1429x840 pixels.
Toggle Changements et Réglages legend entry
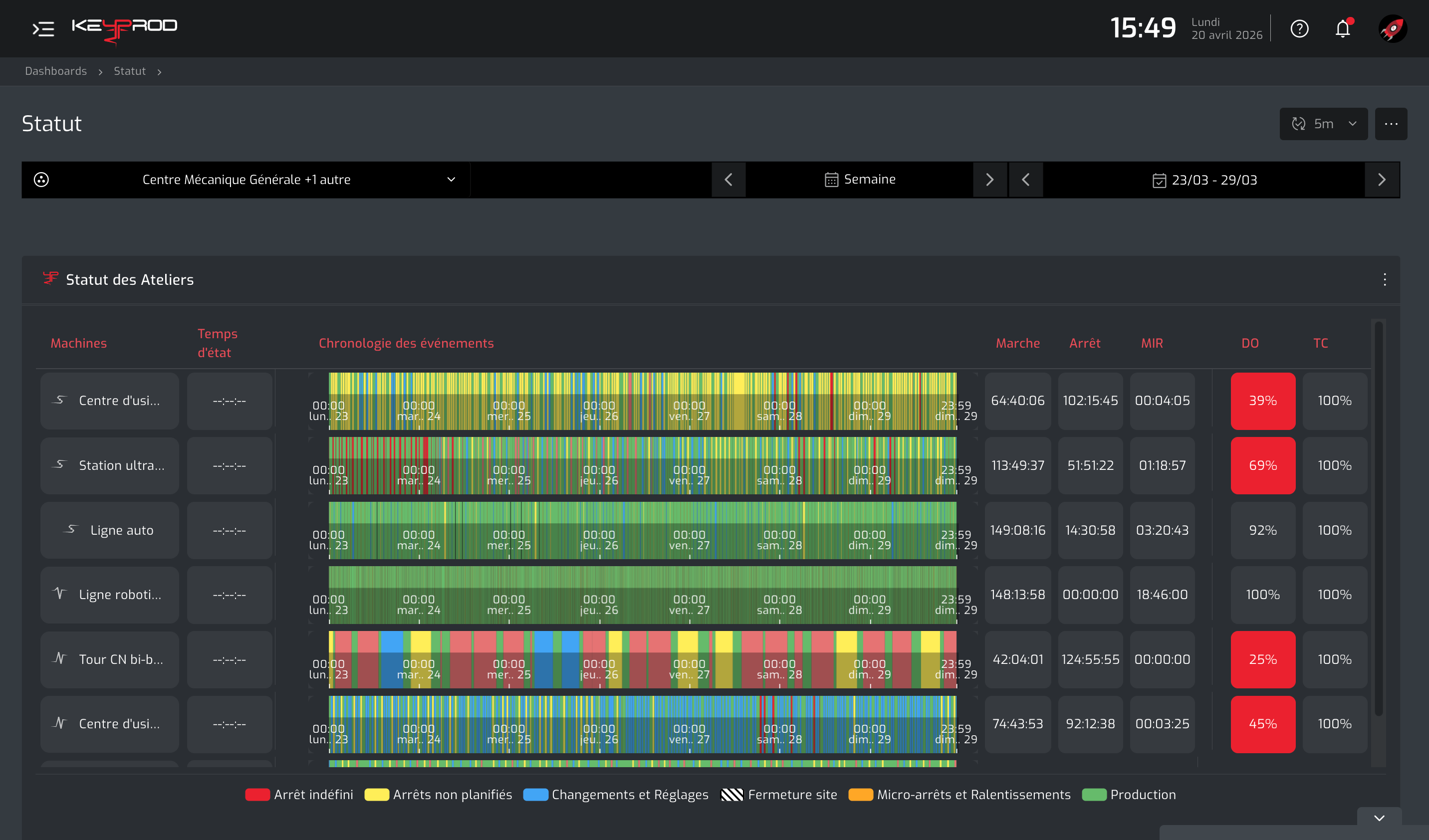pos(615,795)
